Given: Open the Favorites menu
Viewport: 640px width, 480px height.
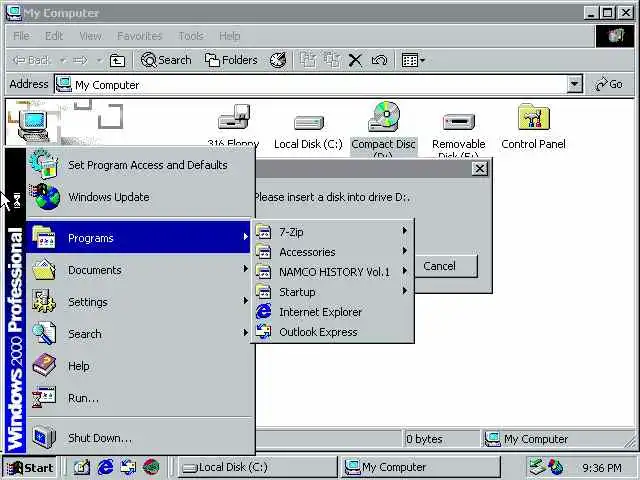Looking at the screenshot, I should (x=140, y=36).
